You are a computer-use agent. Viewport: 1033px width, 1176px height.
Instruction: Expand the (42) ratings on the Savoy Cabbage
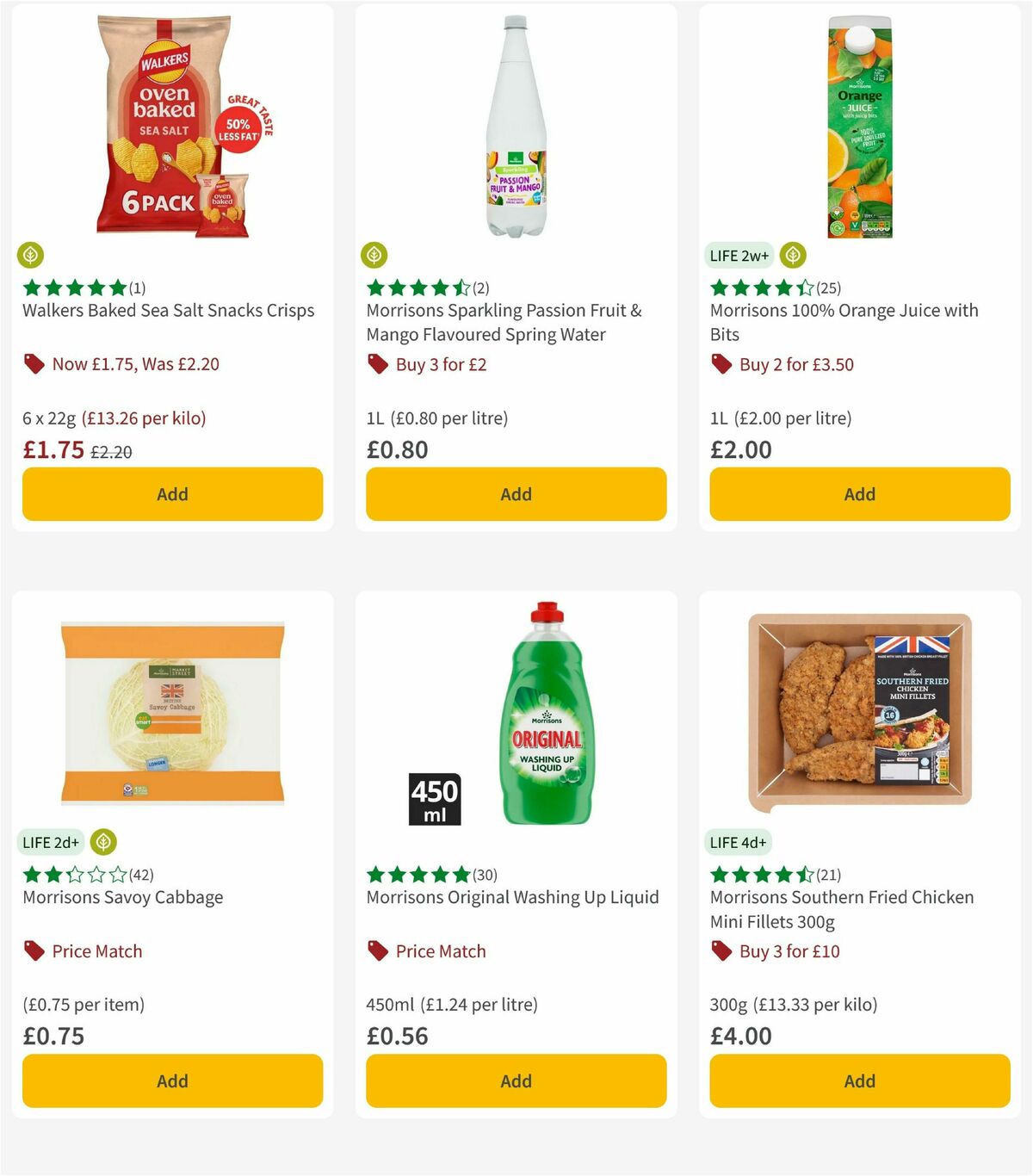(140, 875)
